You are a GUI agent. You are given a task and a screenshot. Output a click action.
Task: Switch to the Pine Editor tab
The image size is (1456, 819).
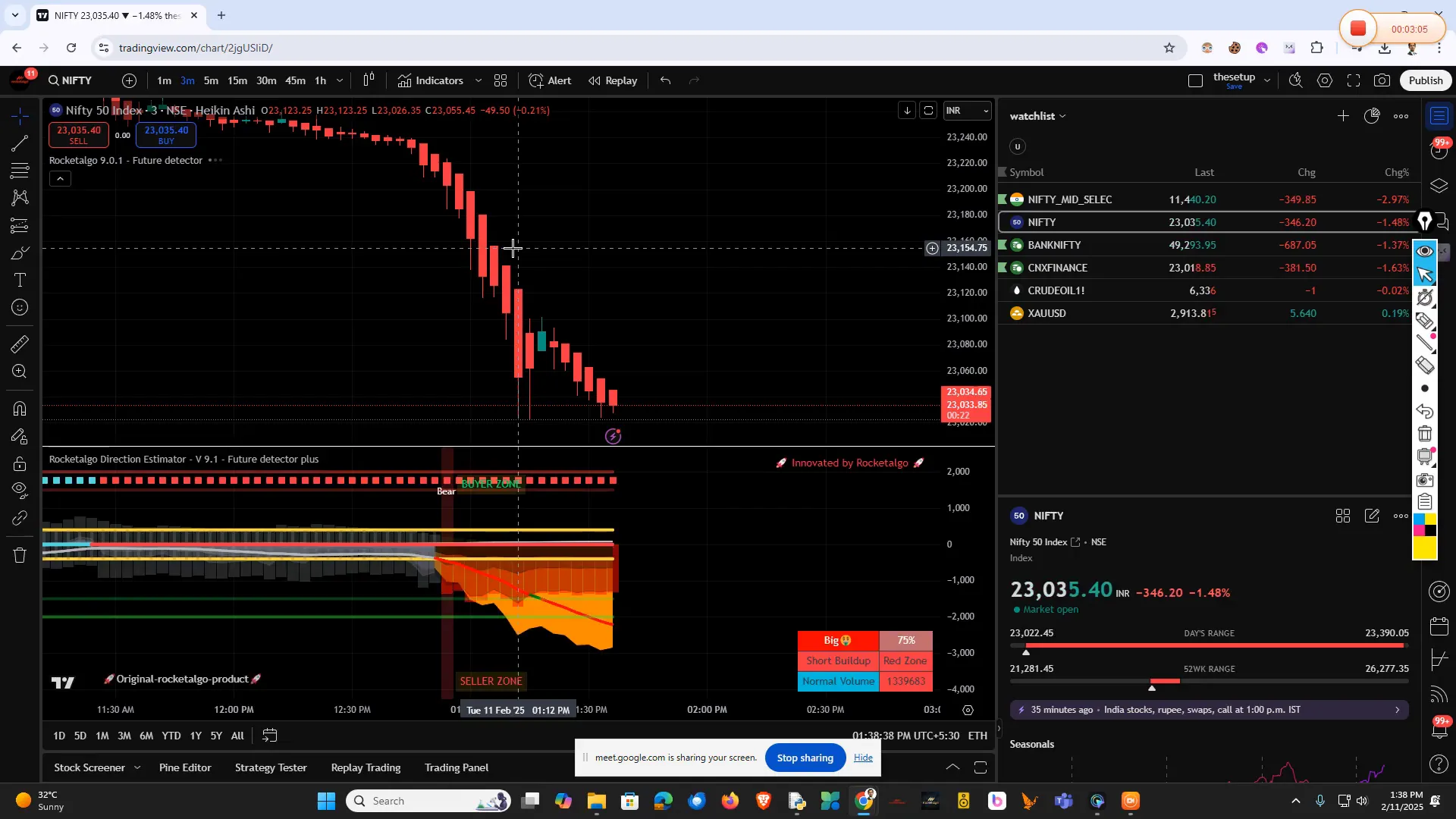(x=184, y=767)
